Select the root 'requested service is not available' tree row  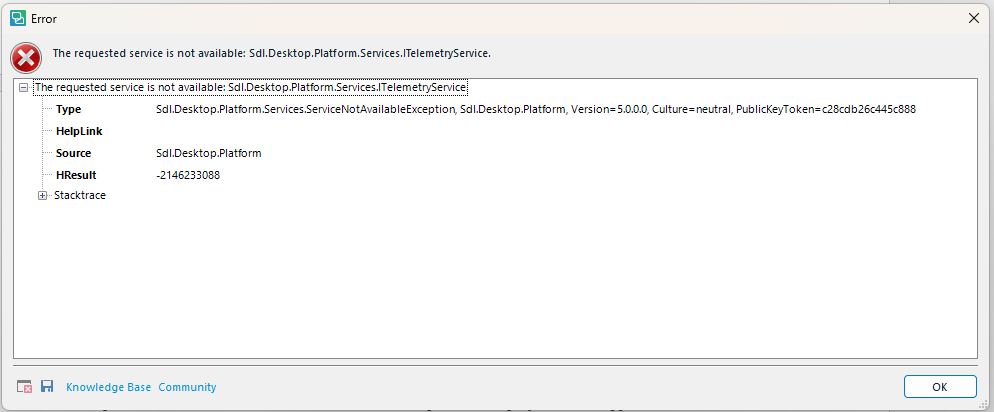(x=251, y=87)
